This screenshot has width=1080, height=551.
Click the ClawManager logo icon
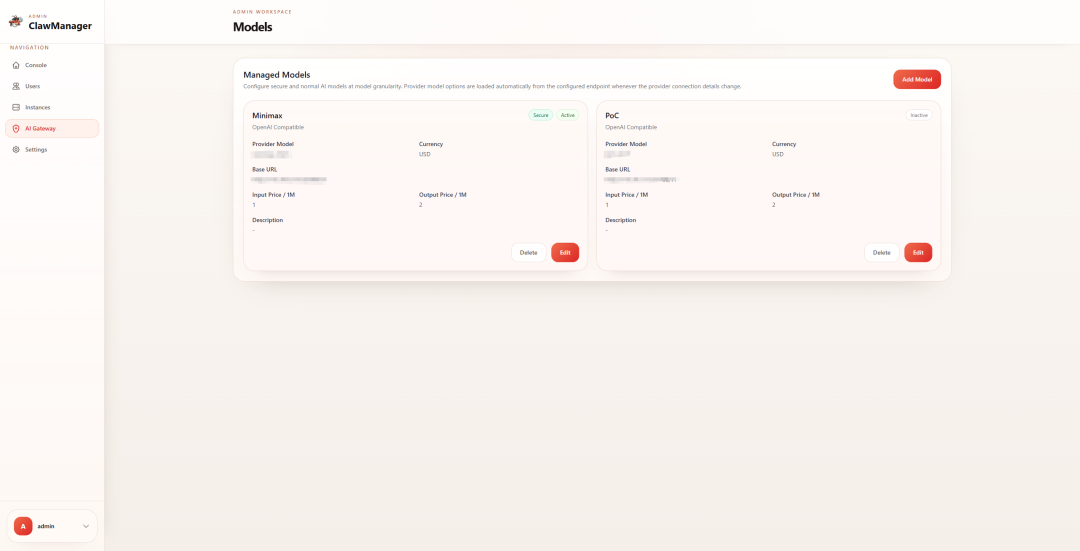click(x=16, y=21)
